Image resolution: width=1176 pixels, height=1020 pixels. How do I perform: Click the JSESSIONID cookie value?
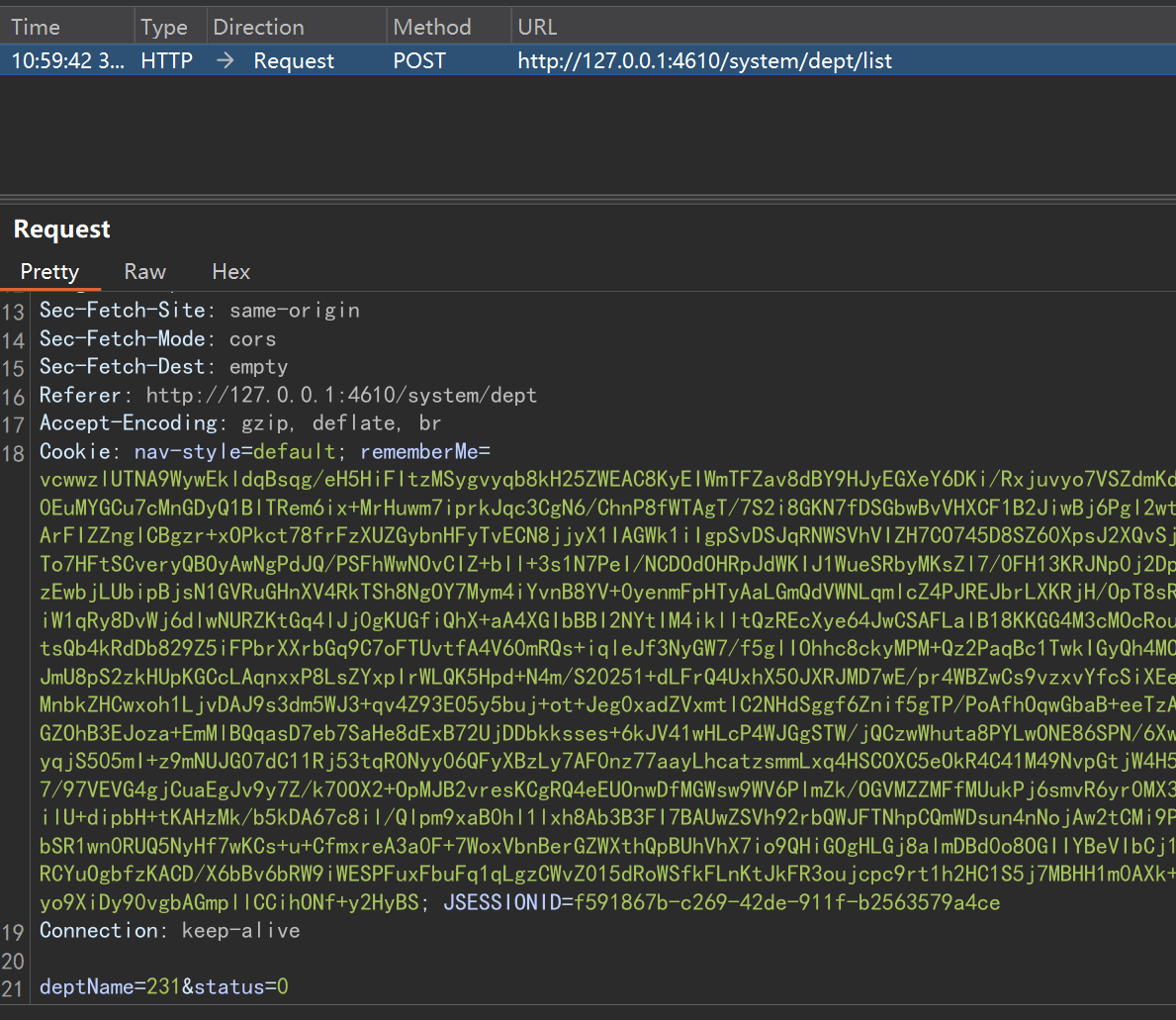click(x=786, y=902)
